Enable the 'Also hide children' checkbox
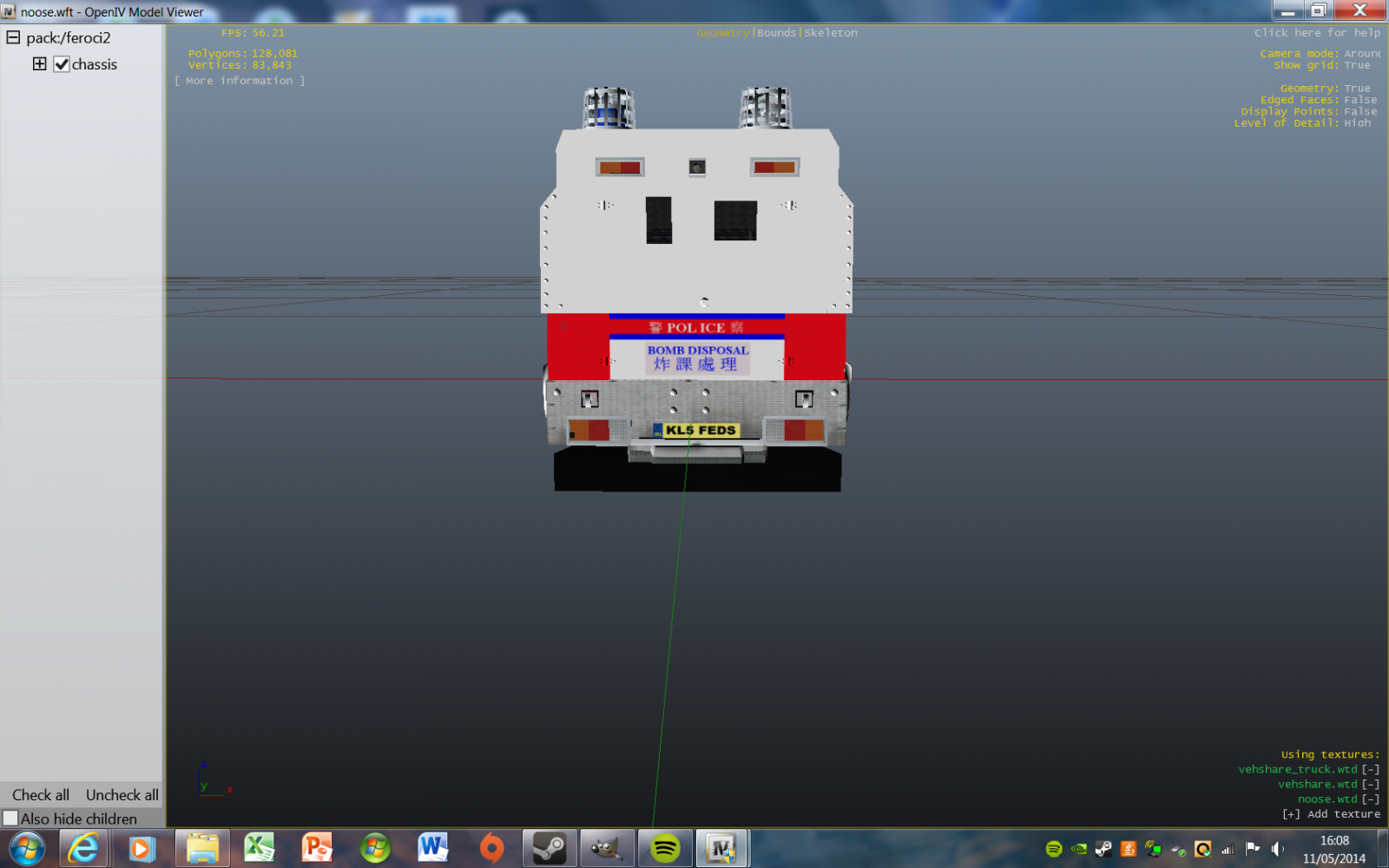 click(x=10, y=819)
